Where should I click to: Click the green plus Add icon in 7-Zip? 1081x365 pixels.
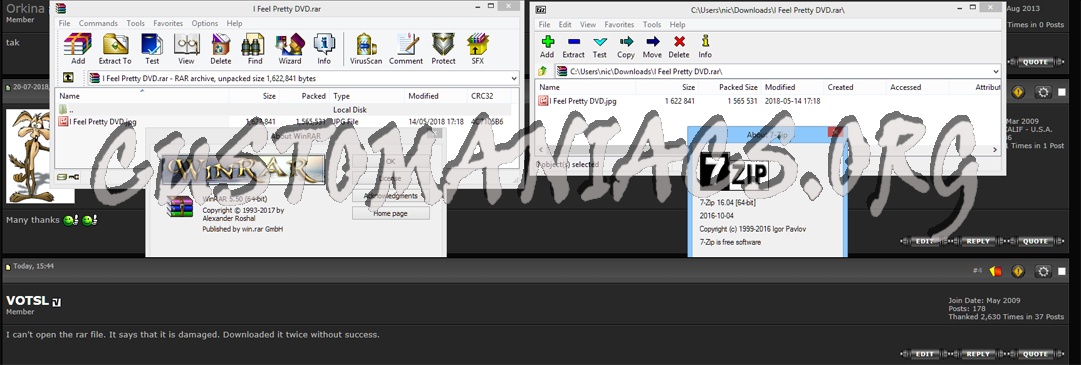tap(547, 42)
